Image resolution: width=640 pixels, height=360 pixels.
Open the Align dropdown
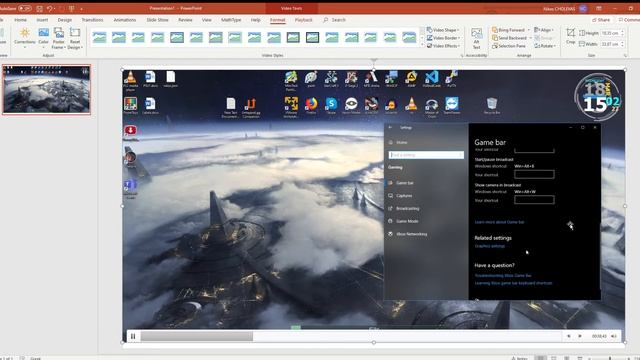pyautogui.click(x=544, y=30)
